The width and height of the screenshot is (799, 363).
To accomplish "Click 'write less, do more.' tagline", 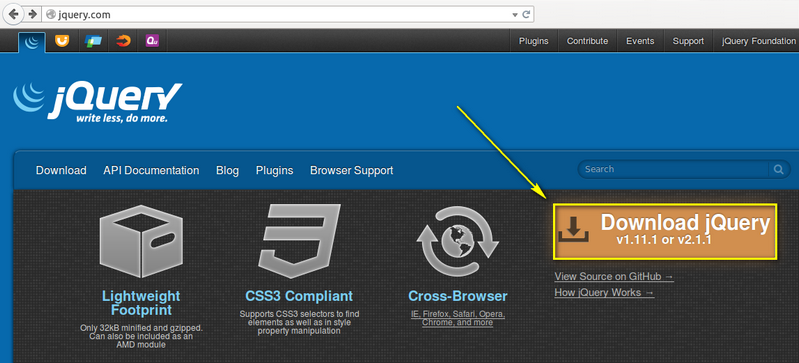I will (122, 119).
